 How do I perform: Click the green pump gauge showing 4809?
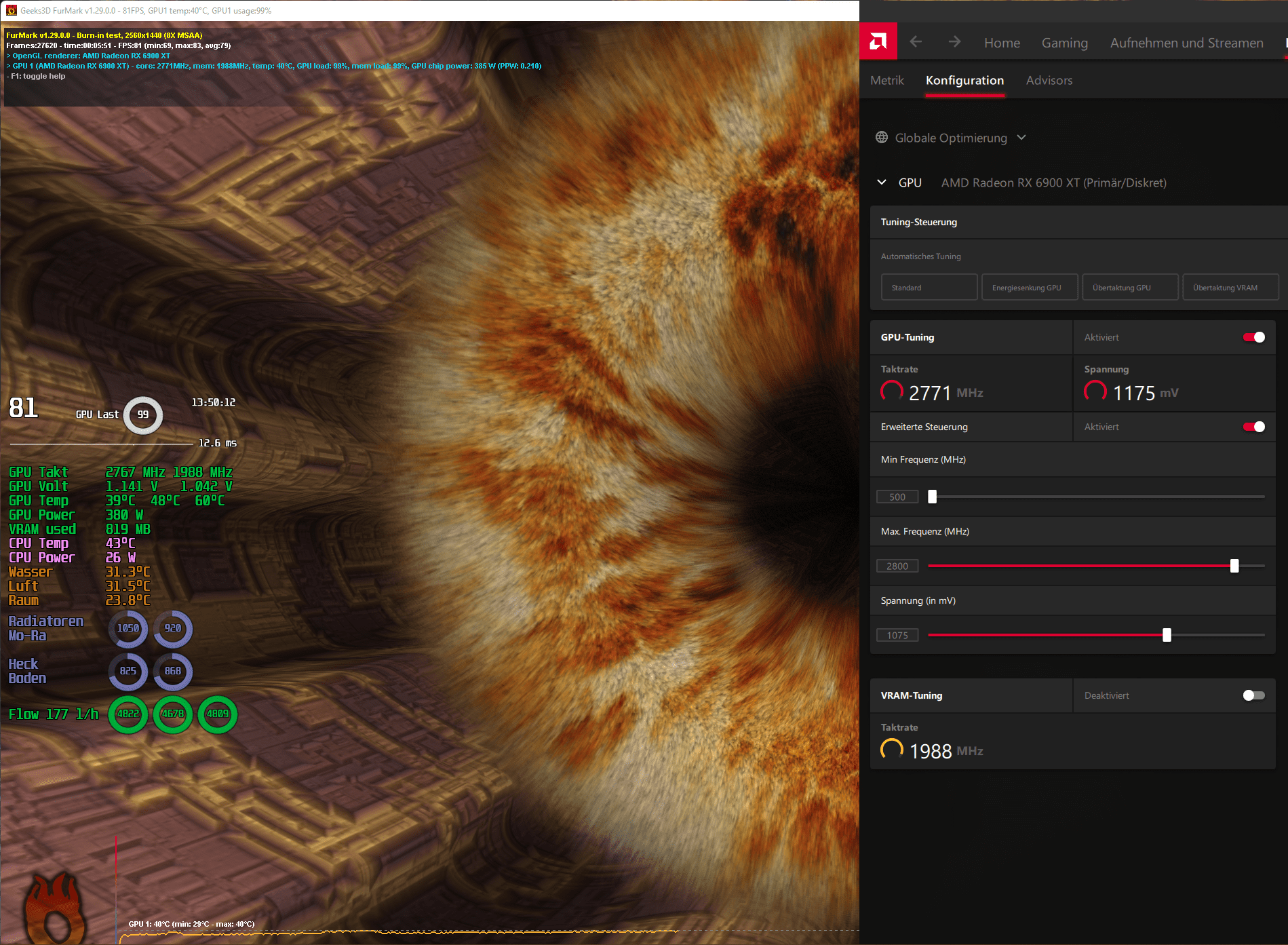click(x=218, y=714)
